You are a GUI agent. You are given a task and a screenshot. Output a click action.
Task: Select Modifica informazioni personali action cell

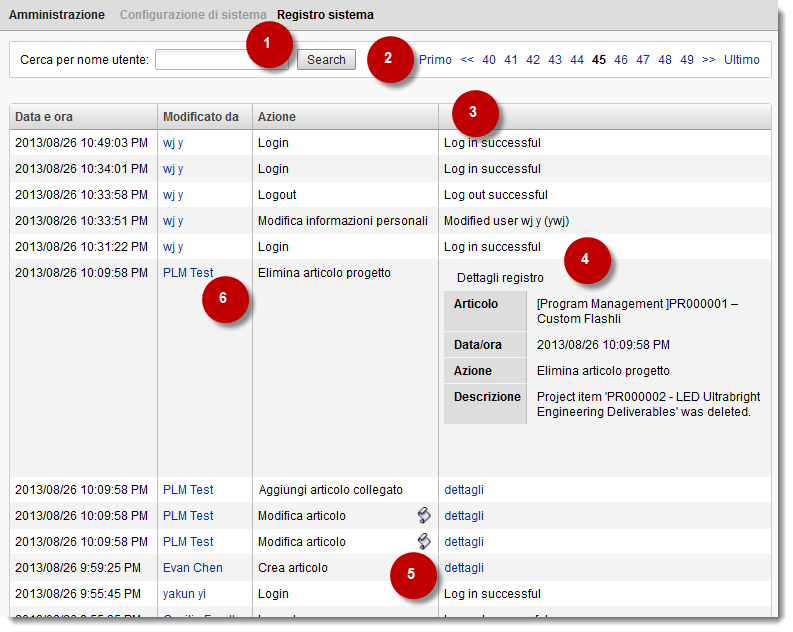pos(343,221)
